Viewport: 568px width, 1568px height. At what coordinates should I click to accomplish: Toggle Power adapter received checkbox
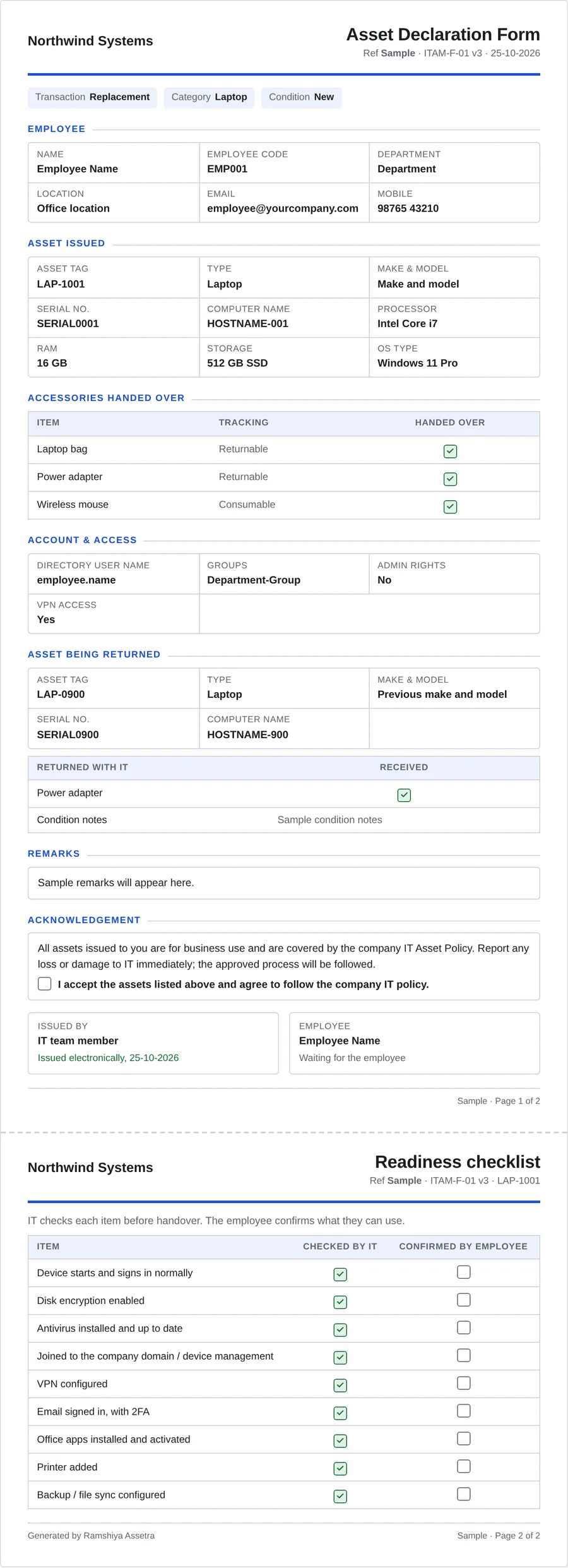(404, 795)
